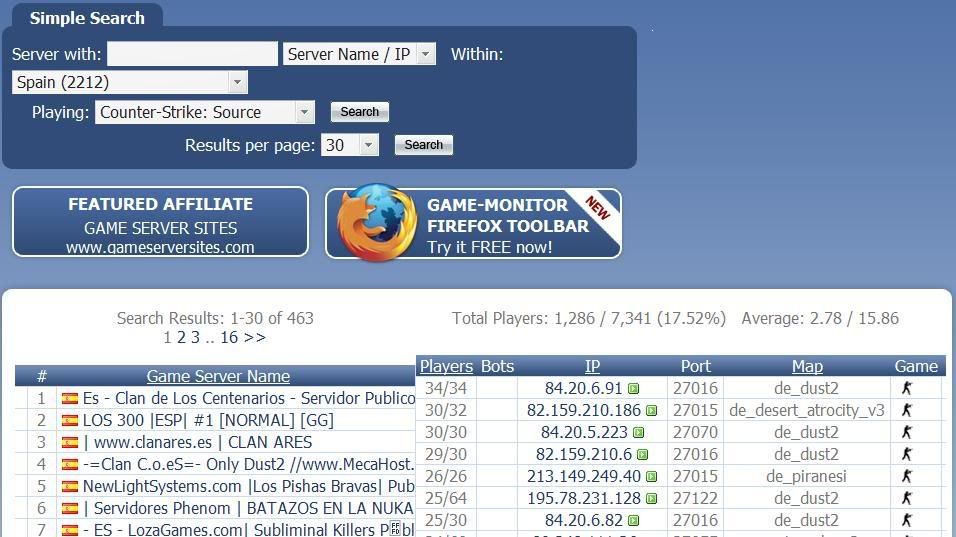Click Counter-Strike game icon in de_desert_atrocity_v3 row
This screenshot has width=956, height=537.
pyautogui.click(x=907, y=410)
